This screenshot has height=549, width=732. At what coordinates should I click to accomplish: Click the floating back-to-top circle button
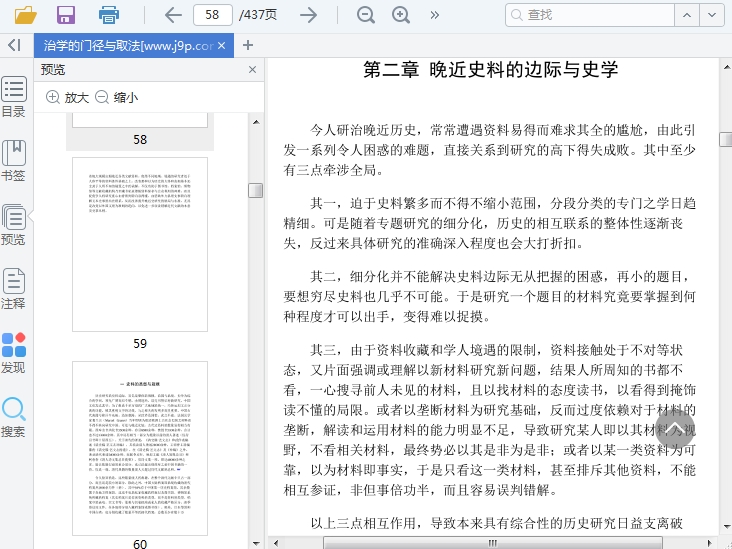point(675,428)
